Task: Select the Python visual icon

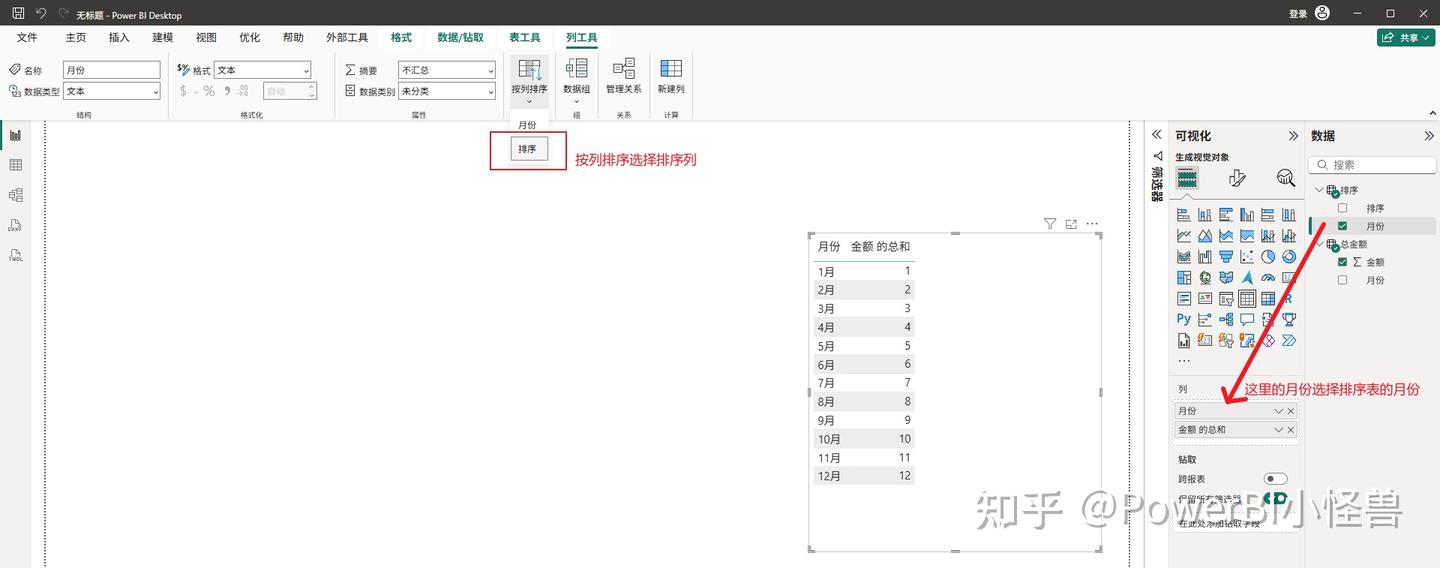Action: [x=1184, y=319]
